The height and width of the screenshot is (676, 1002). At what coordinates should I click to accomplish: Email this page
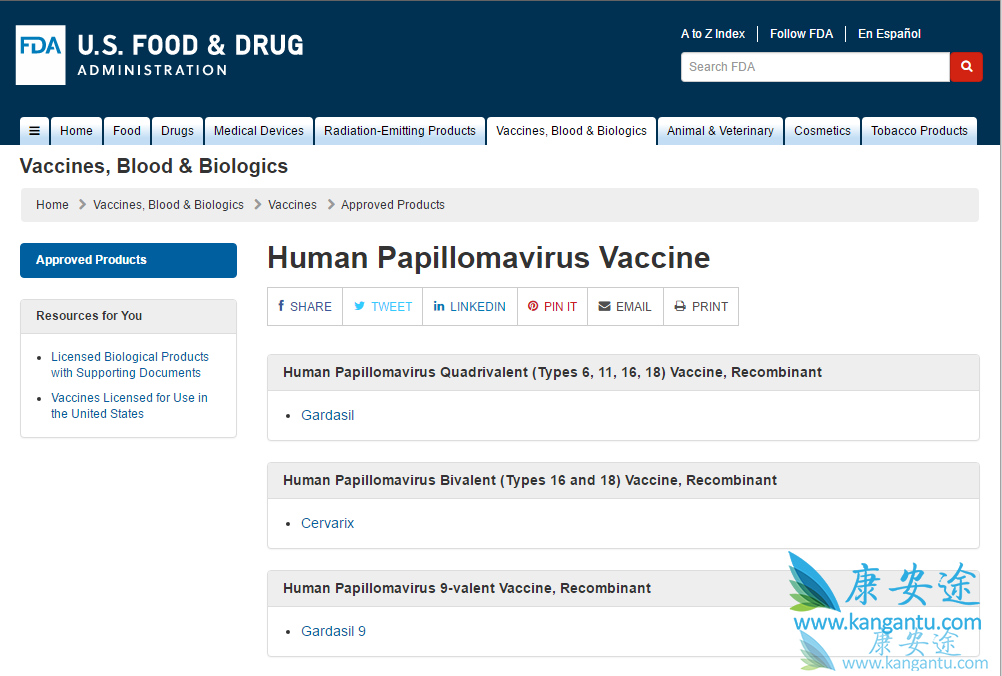pyautogui.click(x=625, y=307)
